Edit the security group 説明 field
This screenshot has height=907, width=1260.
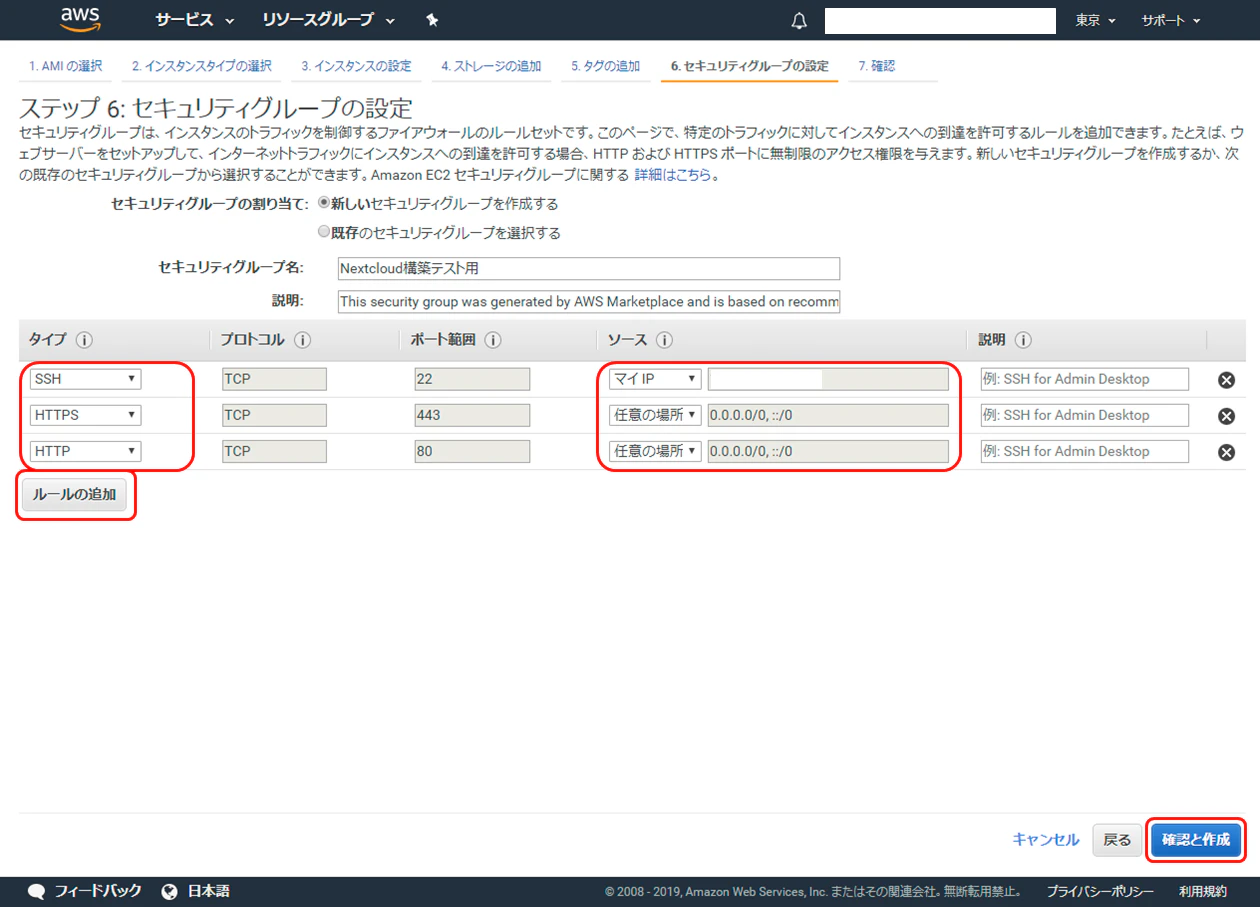point(589,301)
